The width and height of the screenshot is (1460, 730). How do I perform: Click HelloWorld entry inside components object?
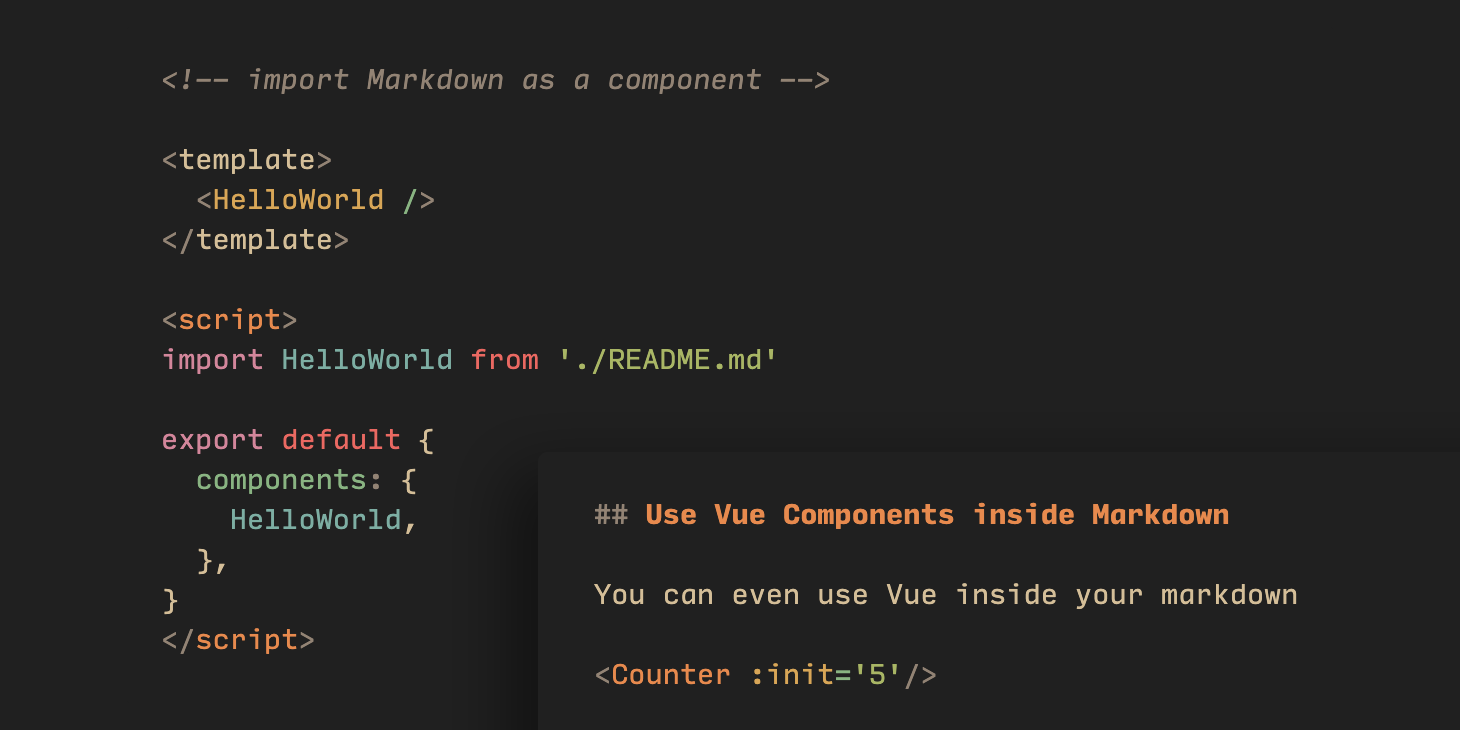pos(316,520)
